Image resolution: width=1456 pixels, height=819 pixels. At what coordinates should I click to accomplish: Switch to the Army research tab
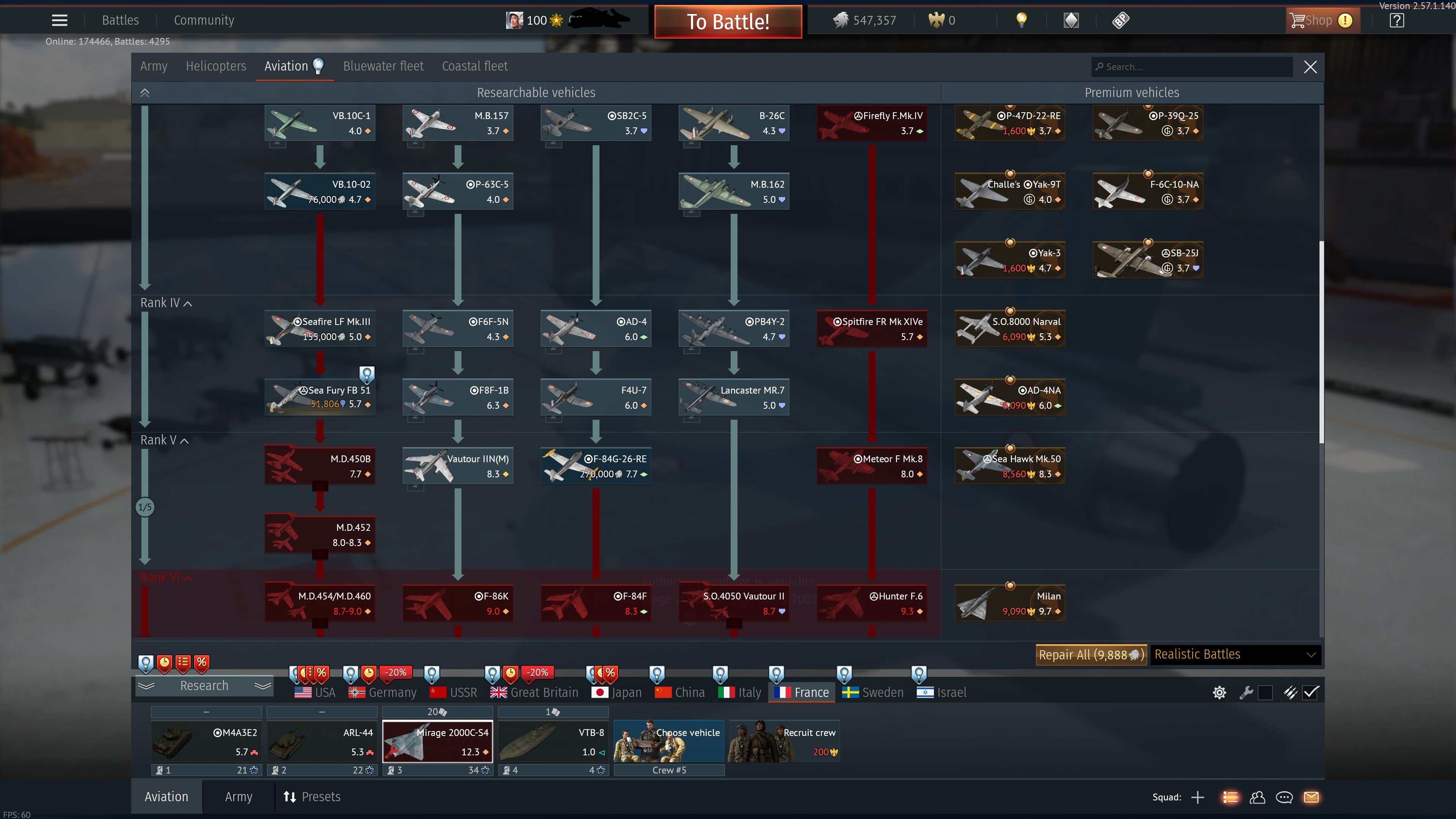[154, 66]
